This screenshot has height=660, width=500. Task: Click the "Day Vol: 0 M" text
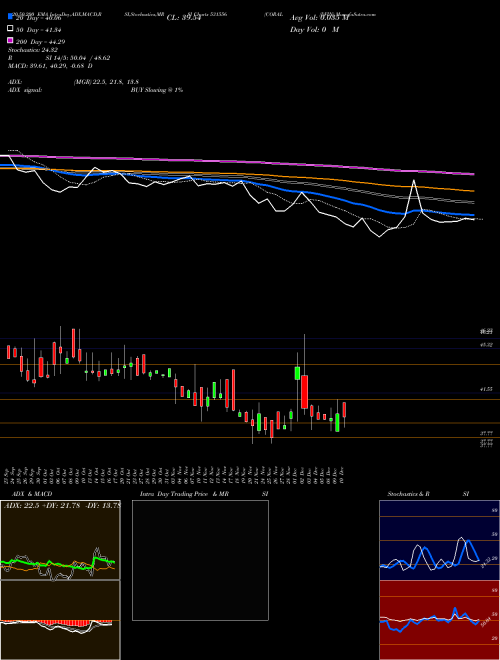coord(314,29)
